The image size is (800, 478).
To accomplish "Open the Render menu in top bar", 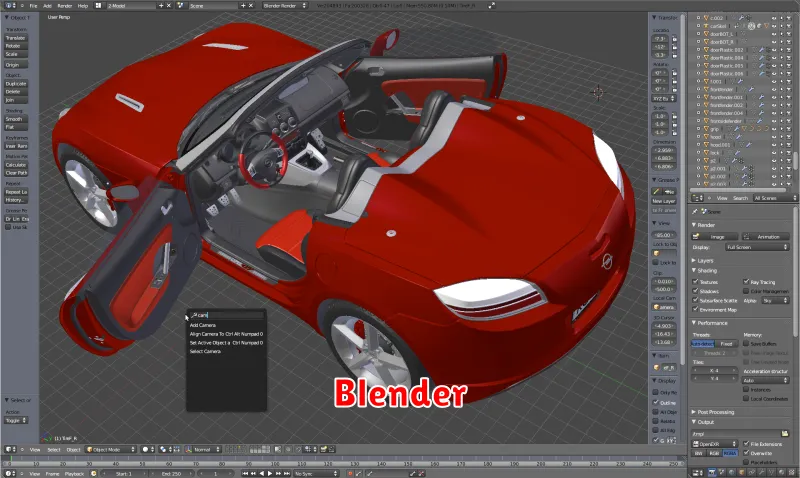I will pos(64,6).
